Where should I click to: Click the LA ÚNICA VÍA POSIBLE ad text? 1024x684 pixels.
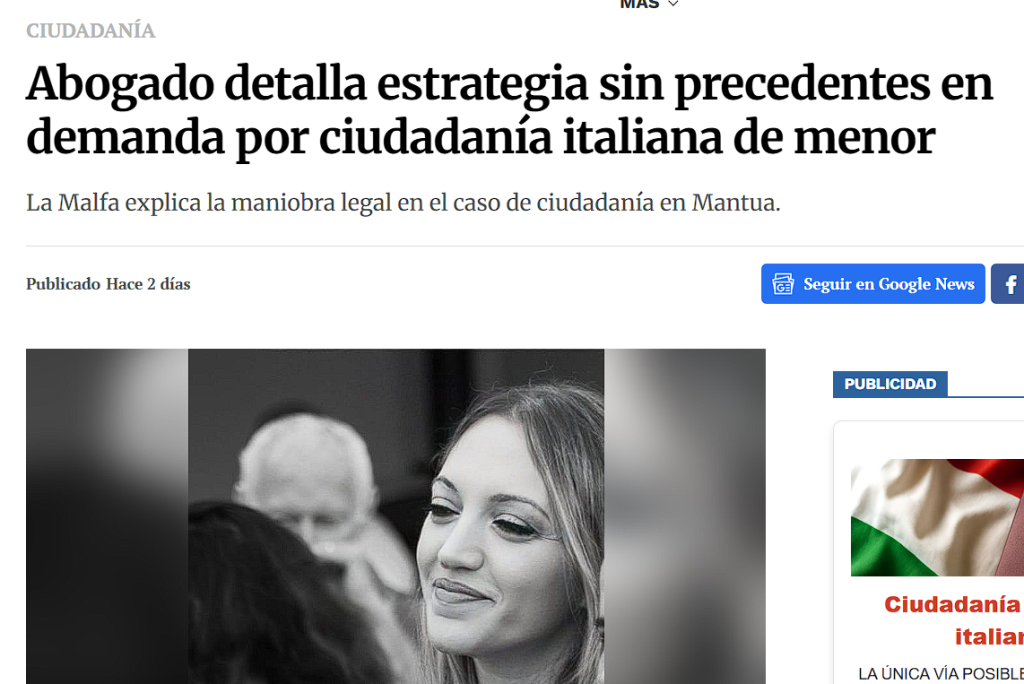941,674
